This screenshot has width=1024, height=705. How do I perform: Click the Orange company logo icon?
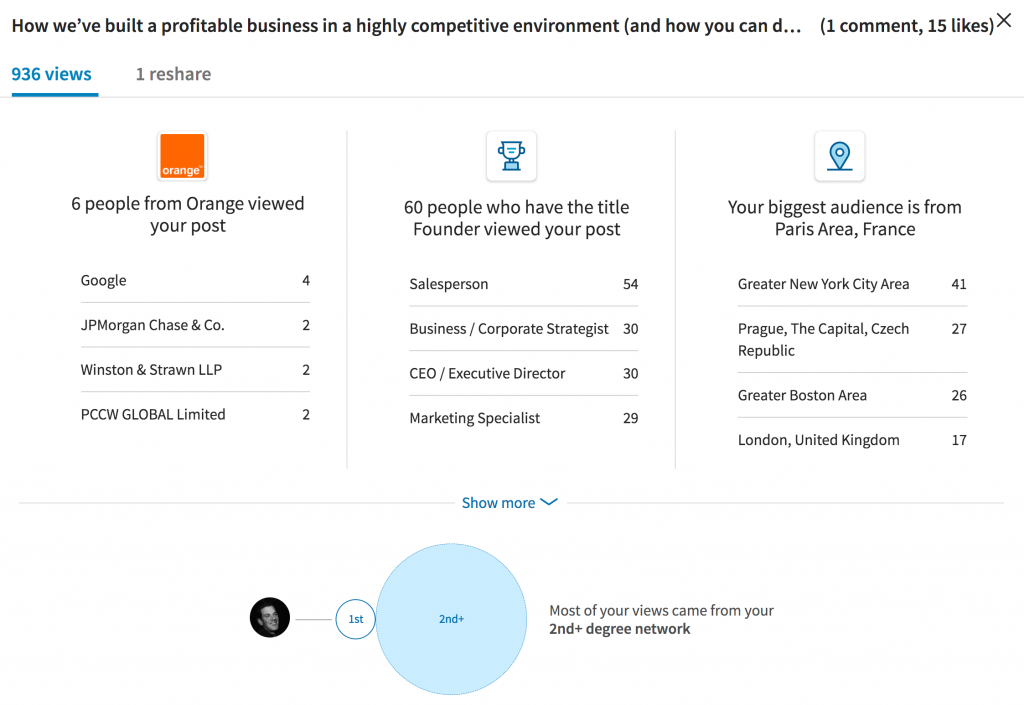click(x=182, y=156)
